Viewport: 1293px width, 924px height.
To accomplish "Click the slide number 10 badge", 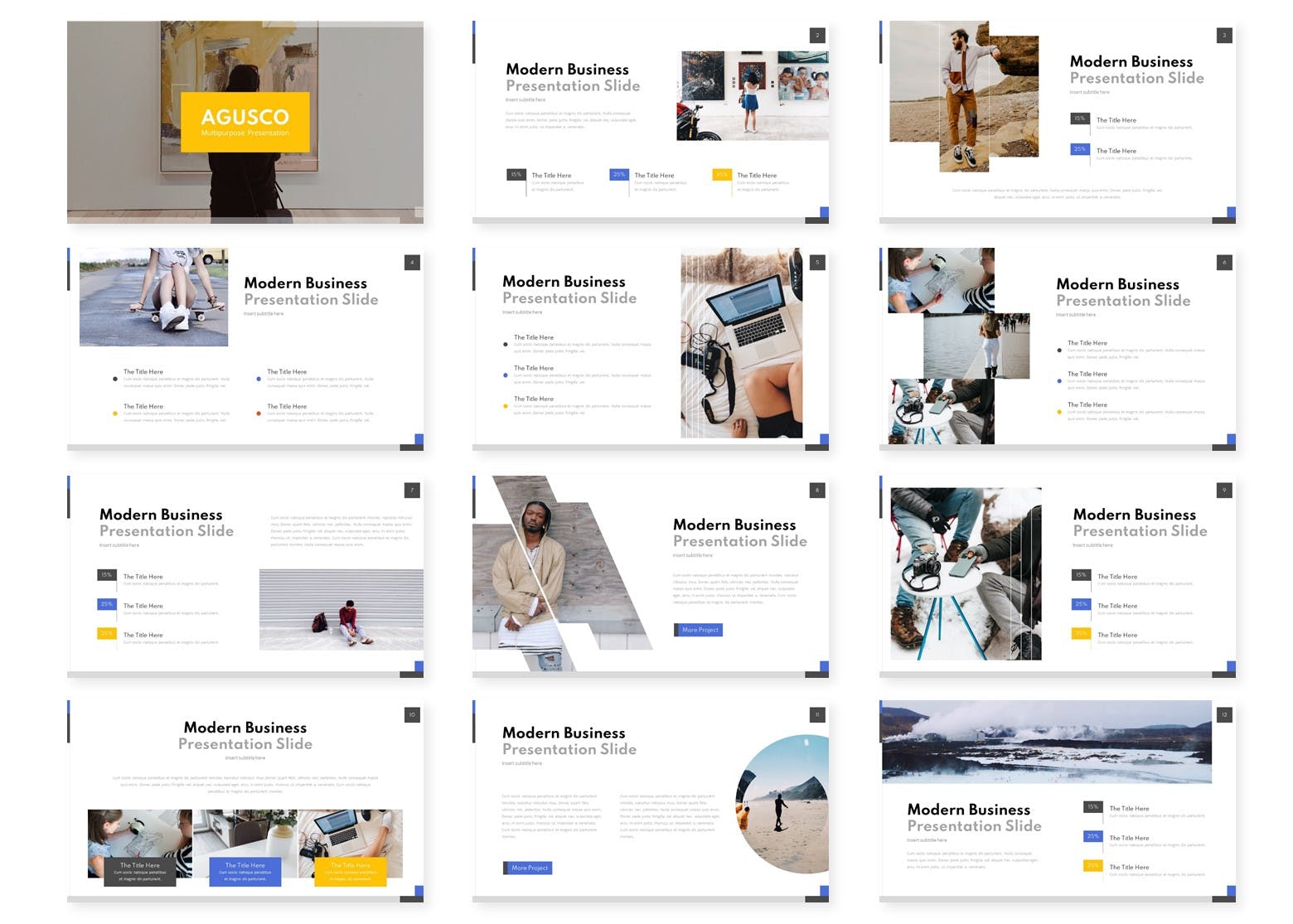I will (412, 714).
